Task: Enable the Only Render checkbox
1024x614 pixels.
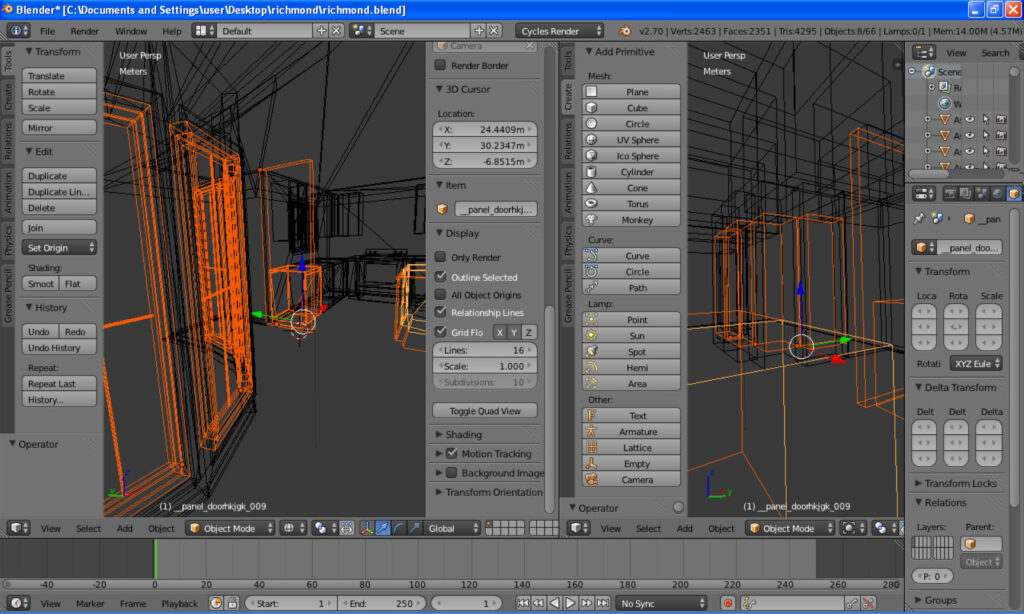Action: pos(440,258)
